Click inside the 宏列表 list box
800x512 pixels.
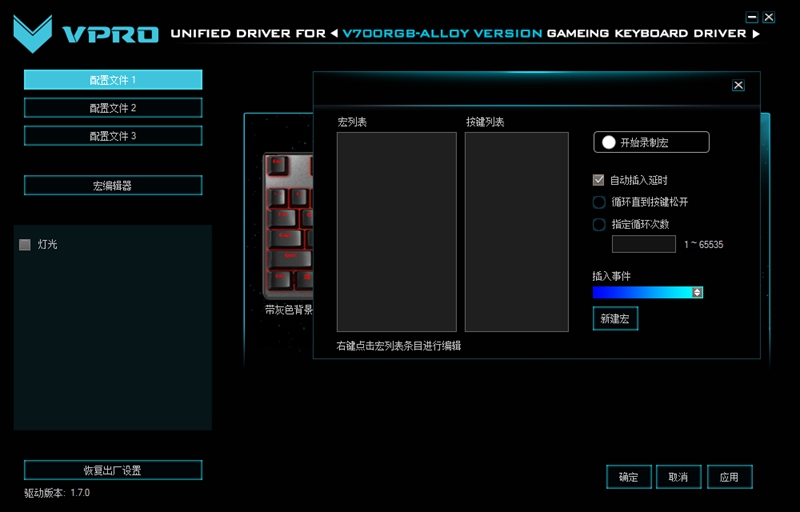[x=396, y=232]
